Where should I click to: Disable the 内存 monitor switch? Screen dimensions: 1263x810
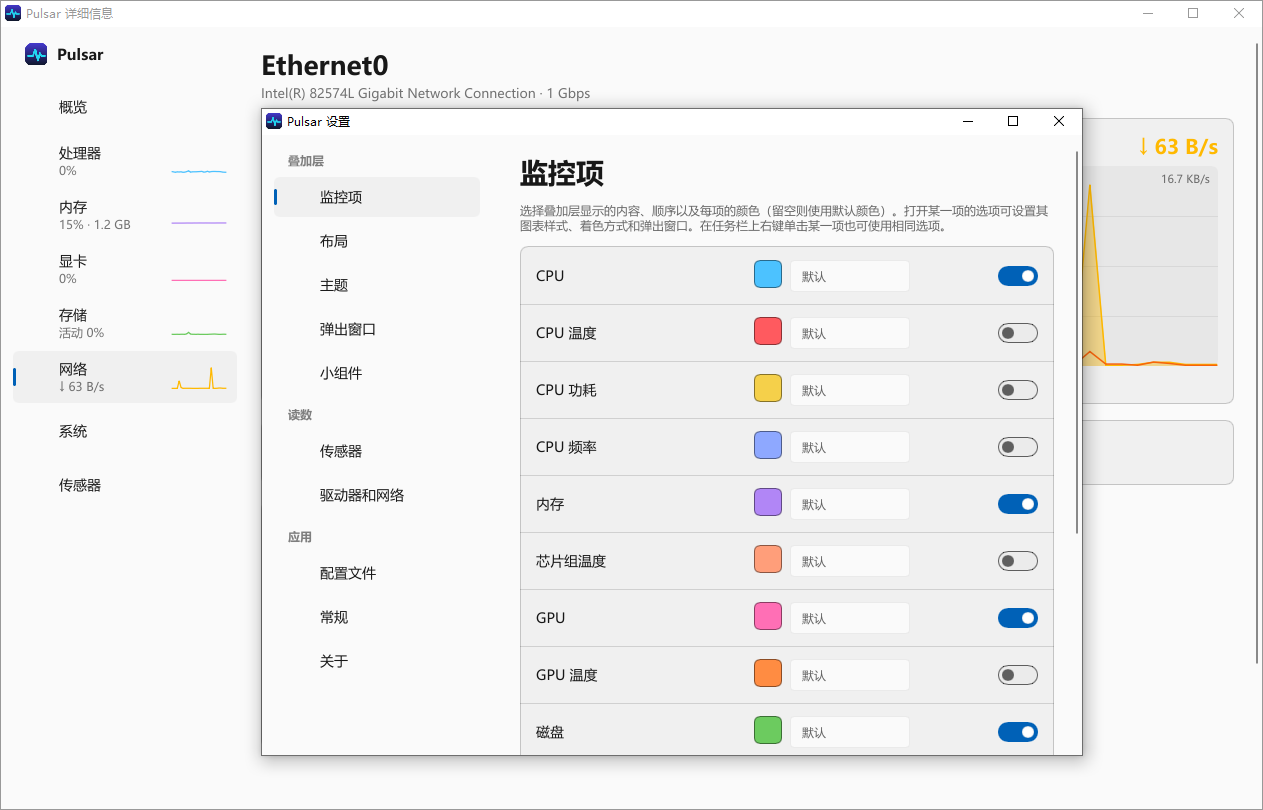click(x=1018, y=504)
